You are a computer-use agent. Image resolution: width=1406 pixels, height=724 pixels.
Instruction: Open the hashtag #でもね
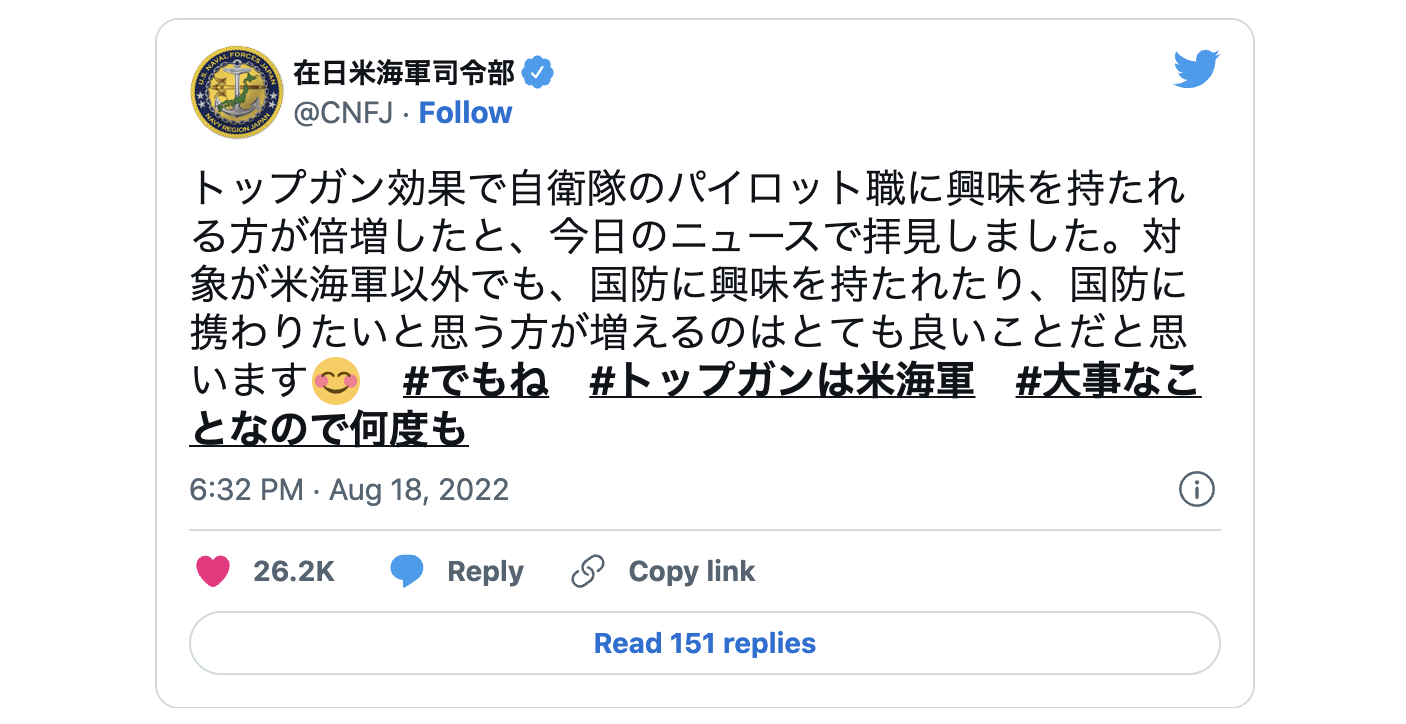click(x=476, y=383)
